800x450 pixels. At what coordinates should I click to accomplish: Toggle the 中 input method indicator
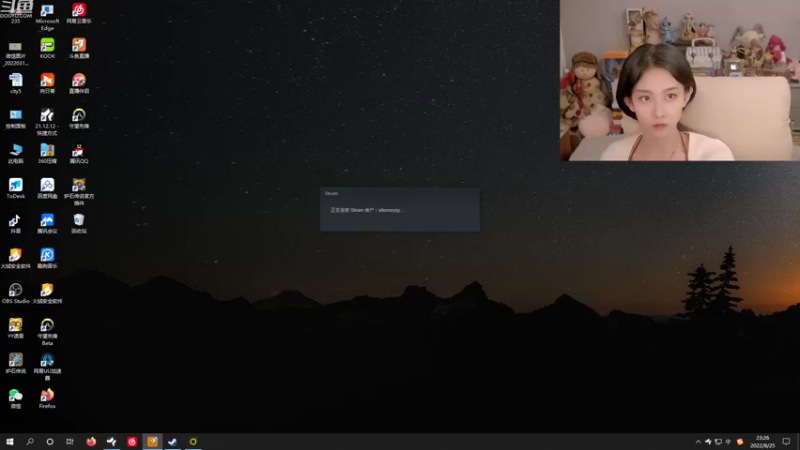(728, 442)
